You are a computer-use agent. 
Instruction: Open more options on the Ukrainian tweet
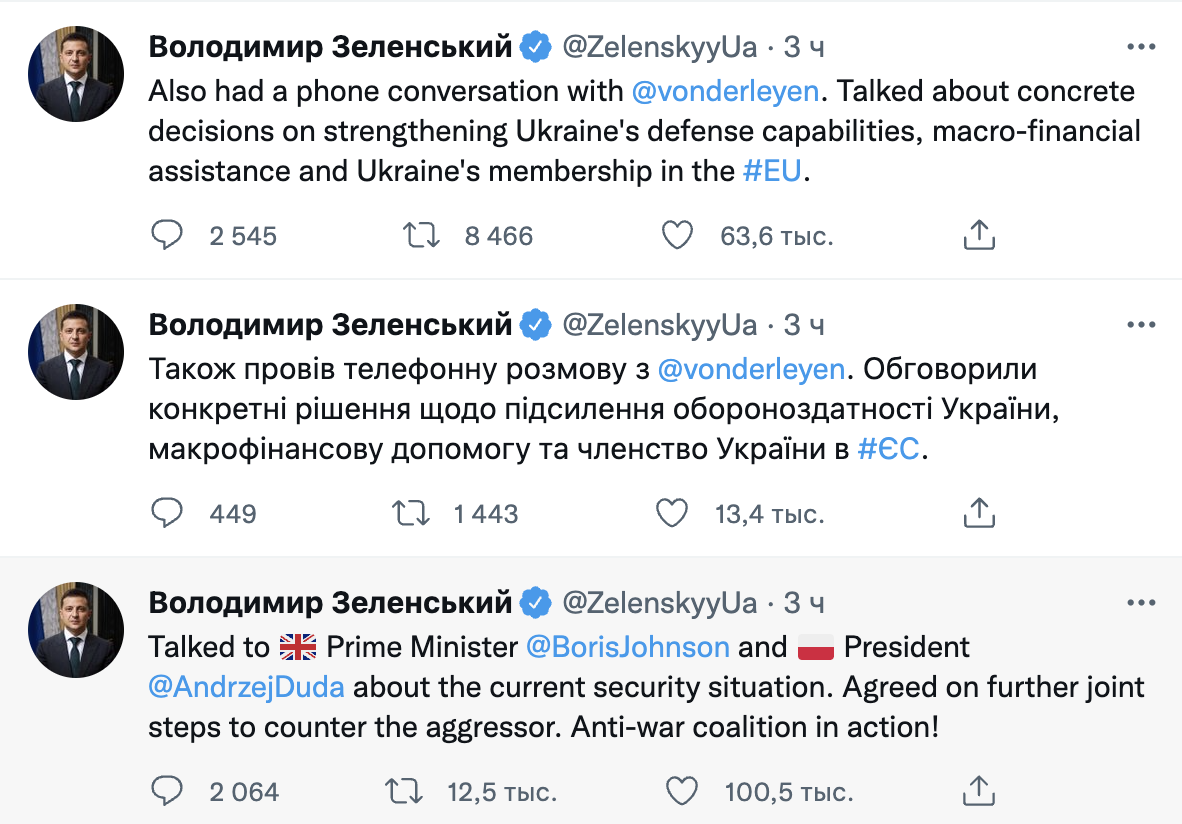coord(1141,325)
